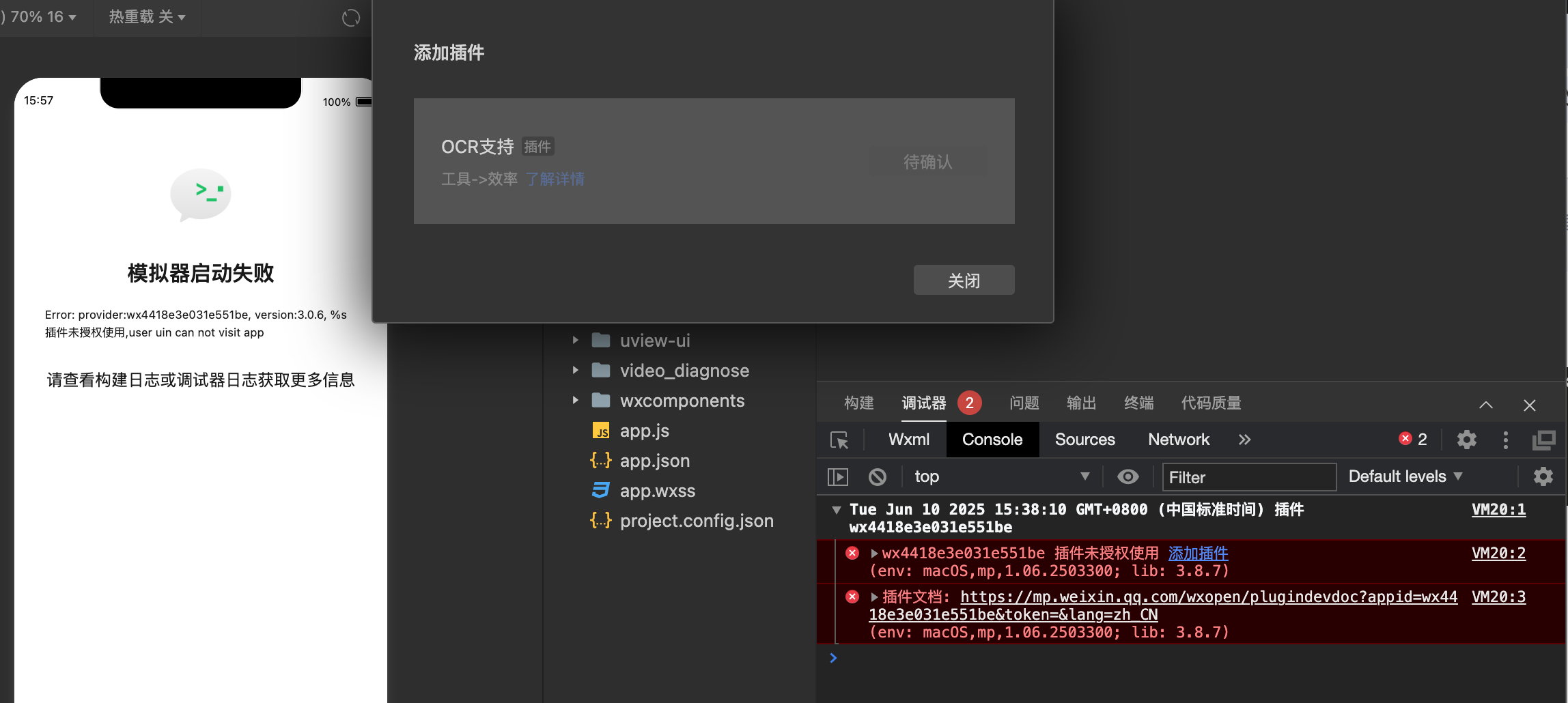Click the 模拟器启动失败 heading in simulator
The width and height of the screenshot is (1568, 703).
pos(201,273)
